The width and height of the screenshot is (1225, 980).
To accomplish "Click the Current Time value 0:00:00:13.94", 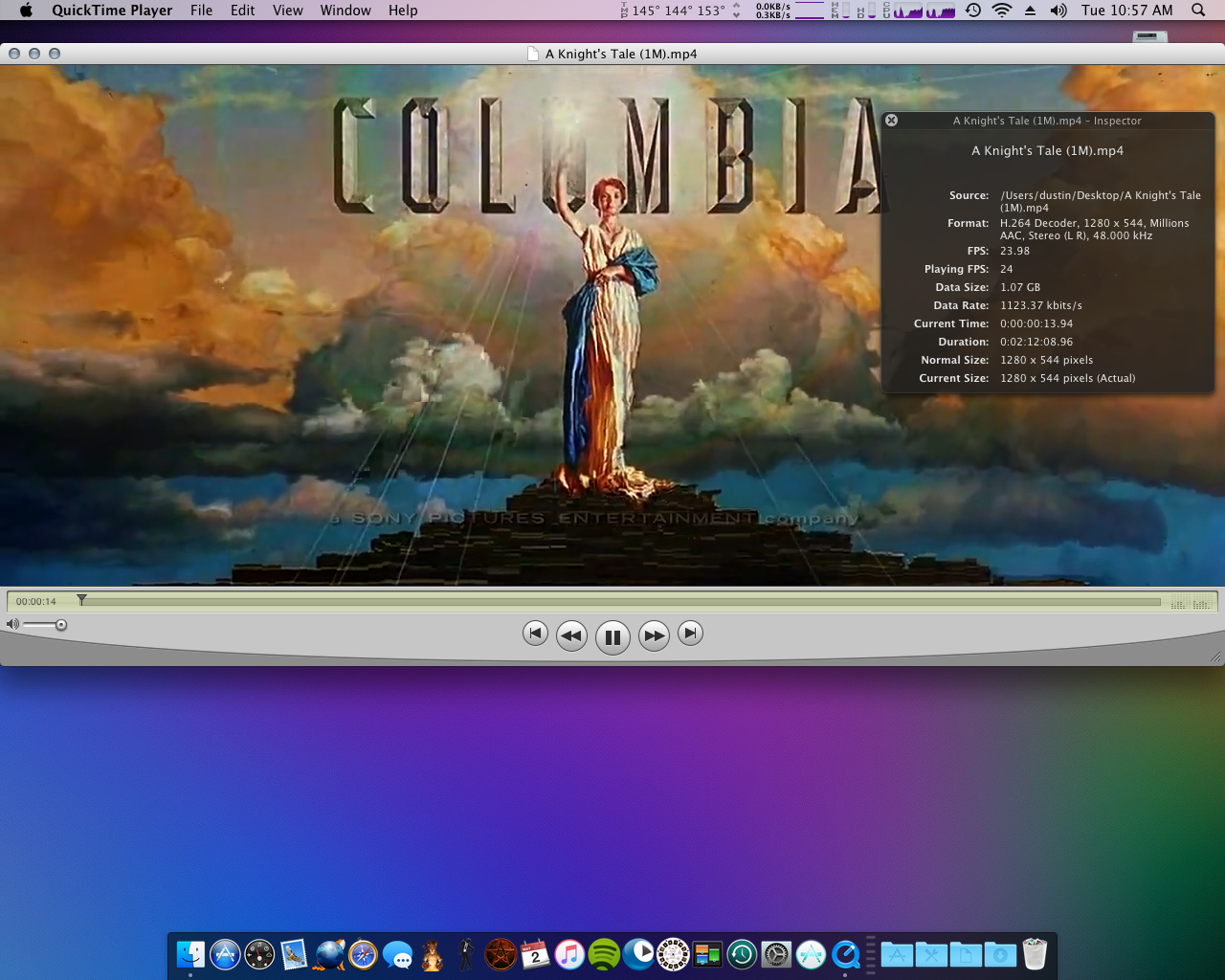I will 1036,323.
